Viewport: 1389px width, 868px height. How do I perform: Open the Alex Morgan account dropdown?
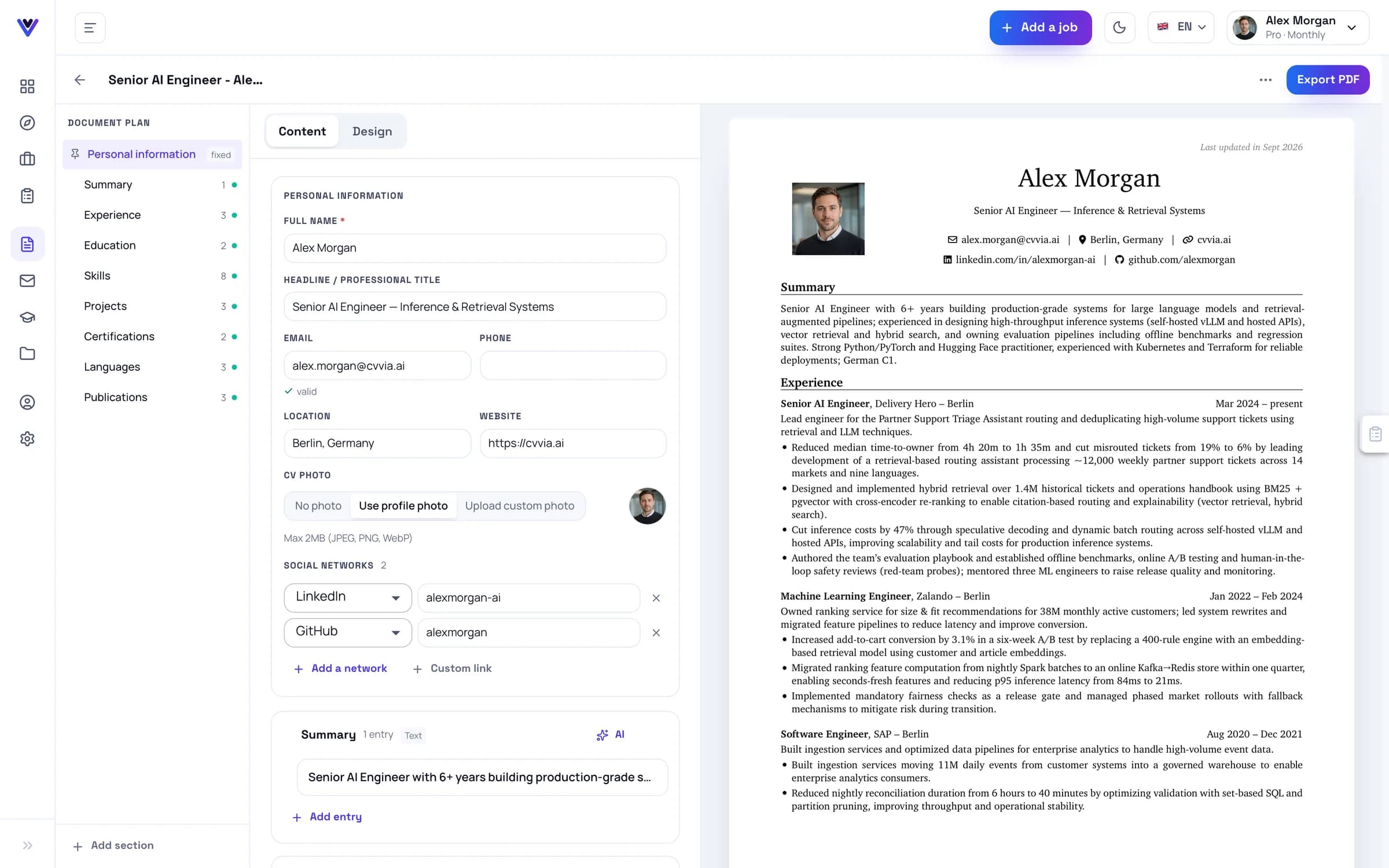1298,27
